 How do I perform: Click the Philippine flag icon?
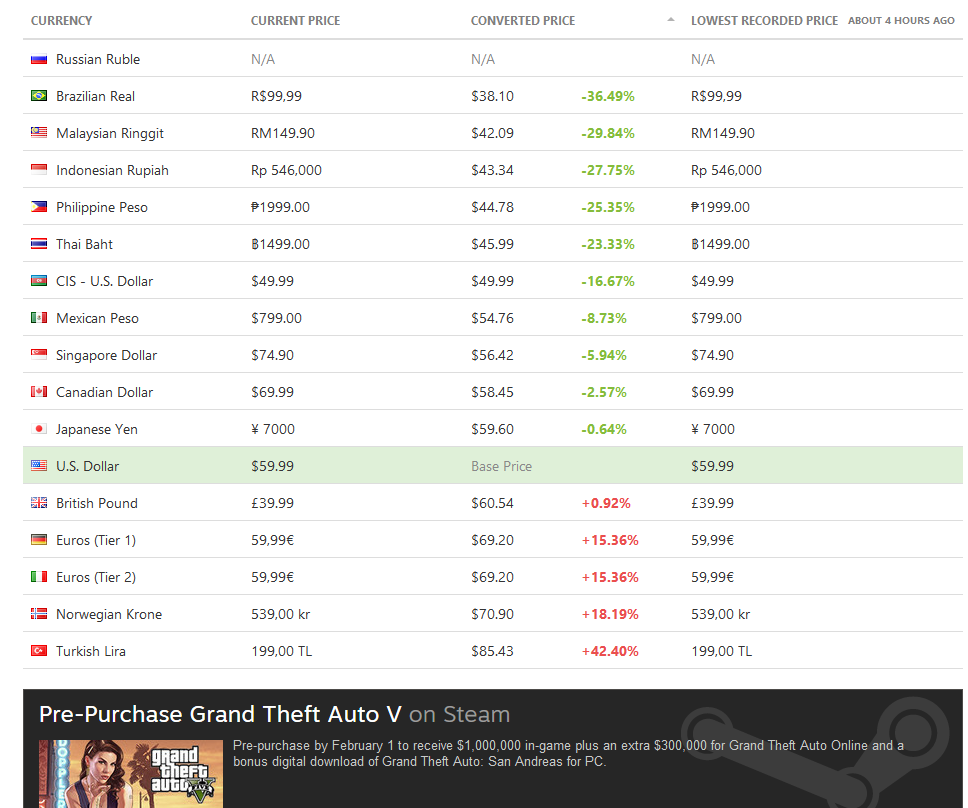click(39, 207)
